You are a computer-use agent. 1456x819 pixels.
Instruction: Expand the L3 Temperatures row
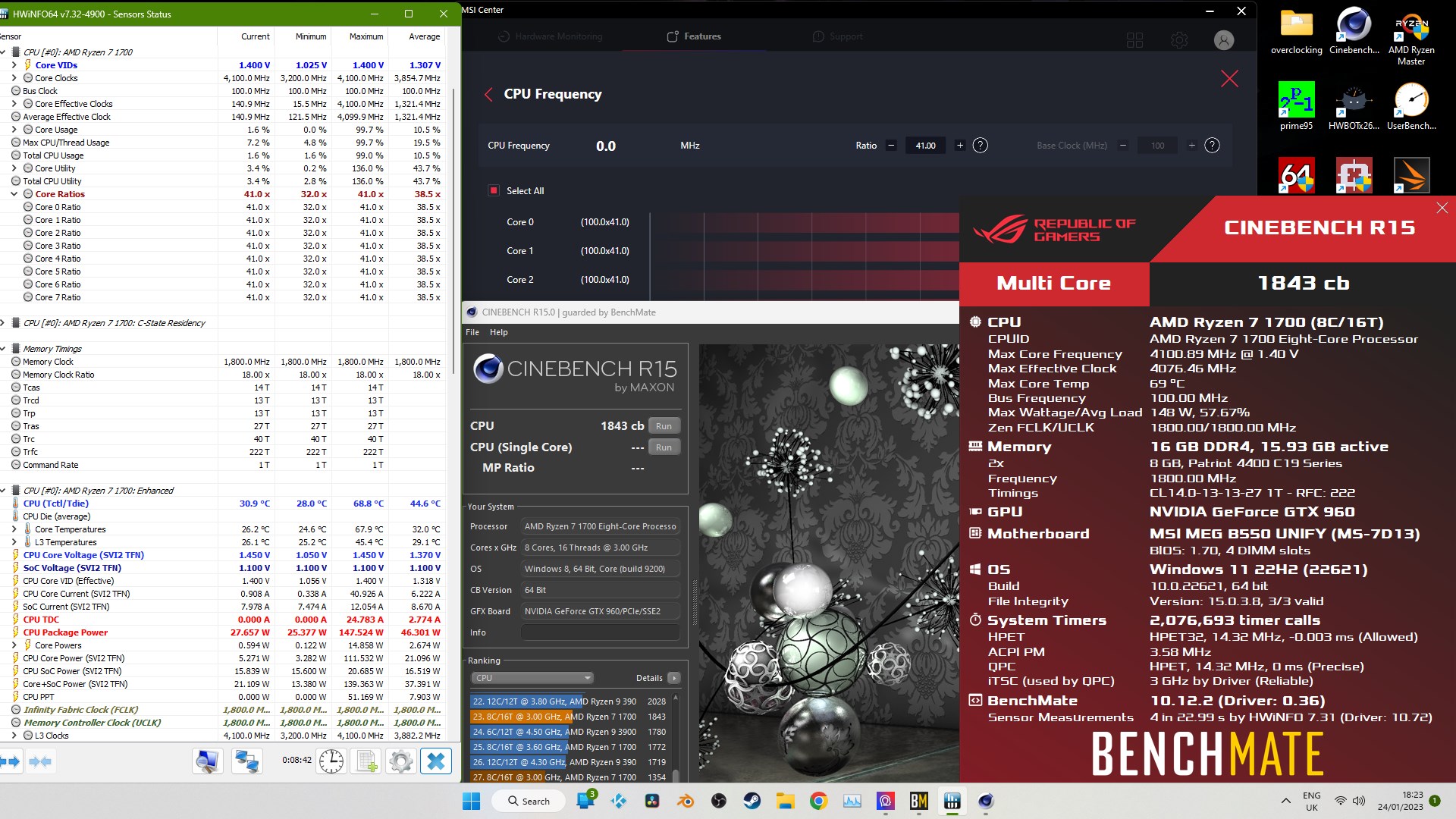click(x=14, y=542)
